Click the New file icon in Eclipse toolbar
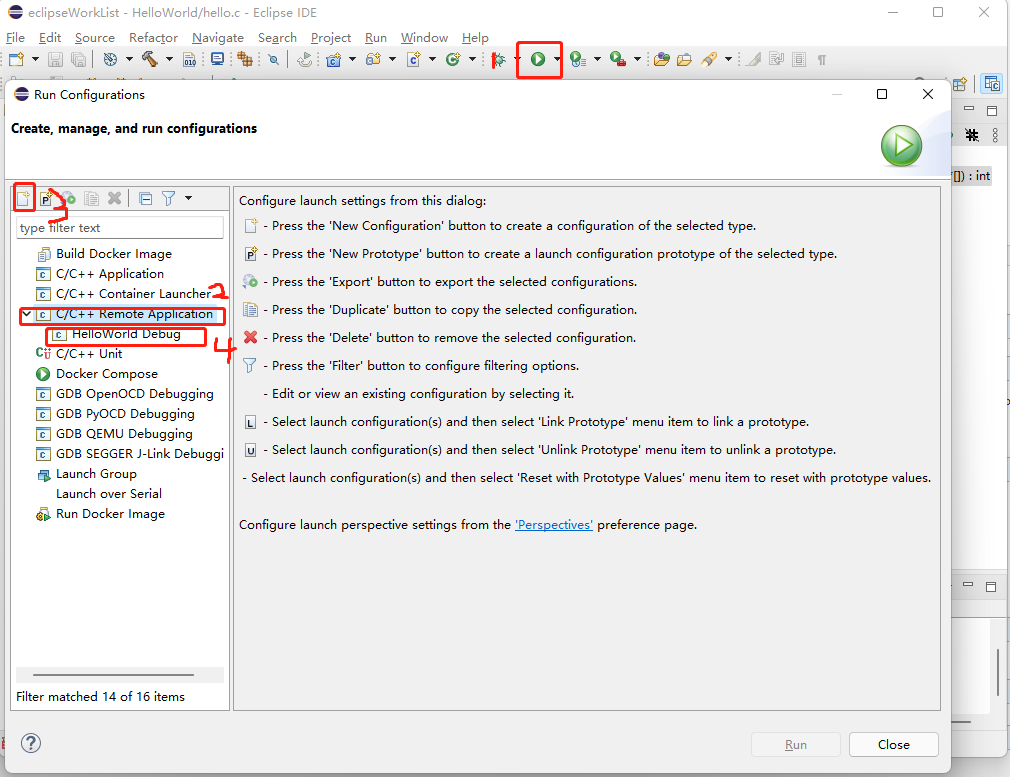1010x777 pixels. pyautogui.click(x=17, y=59)
